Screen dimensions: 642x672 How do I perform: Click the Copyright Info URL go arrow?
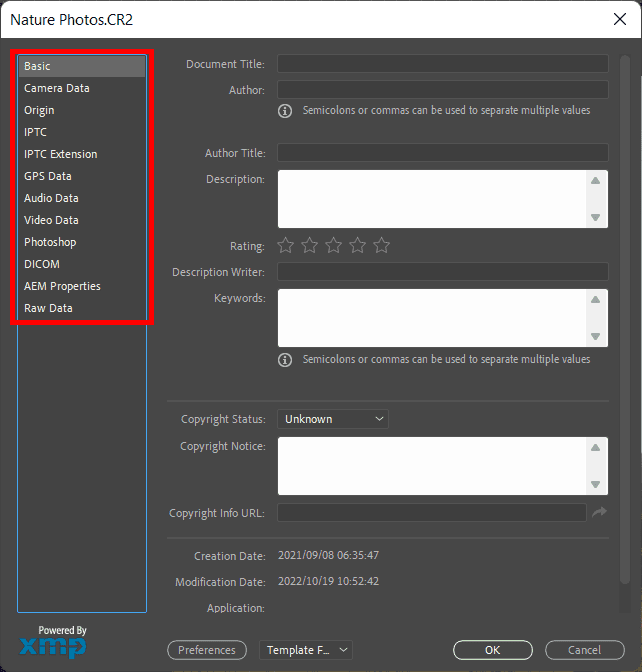[x=599, y=512]
